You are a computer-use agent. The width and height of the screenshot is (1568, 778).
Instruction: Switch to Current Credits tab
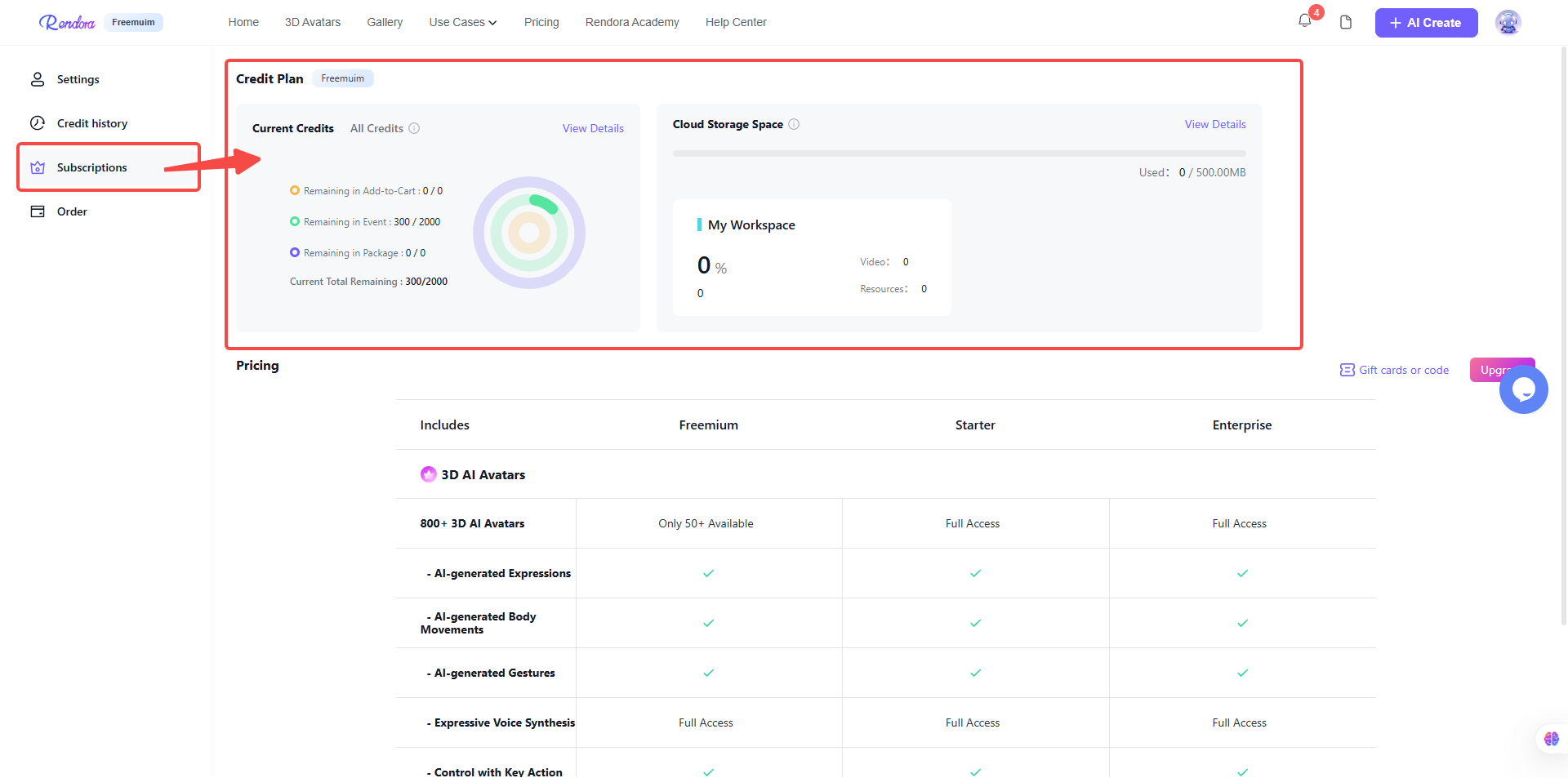pyautogui.click(x=293, y=128)
